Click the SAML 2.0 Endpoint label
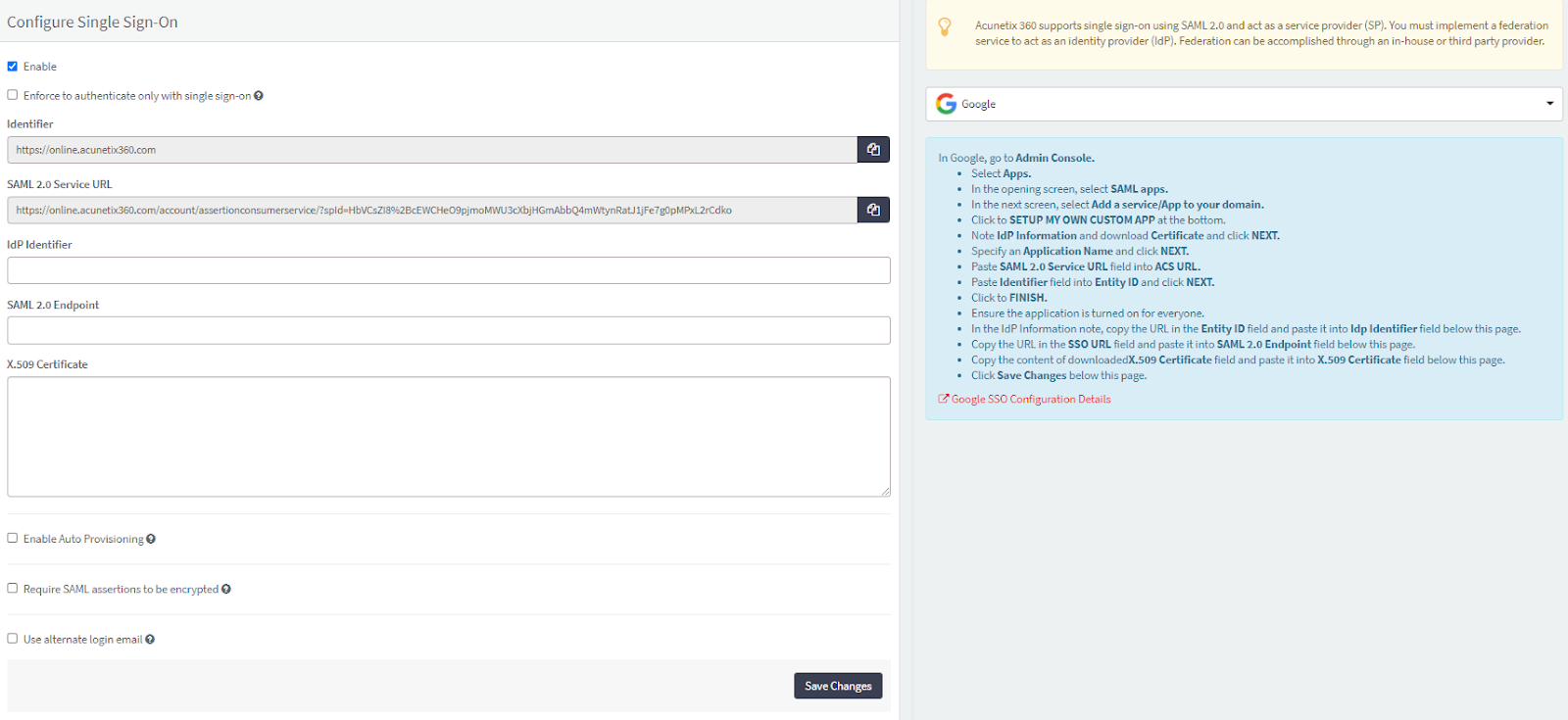The image size is (1568, 720). [x=53, y=305]
